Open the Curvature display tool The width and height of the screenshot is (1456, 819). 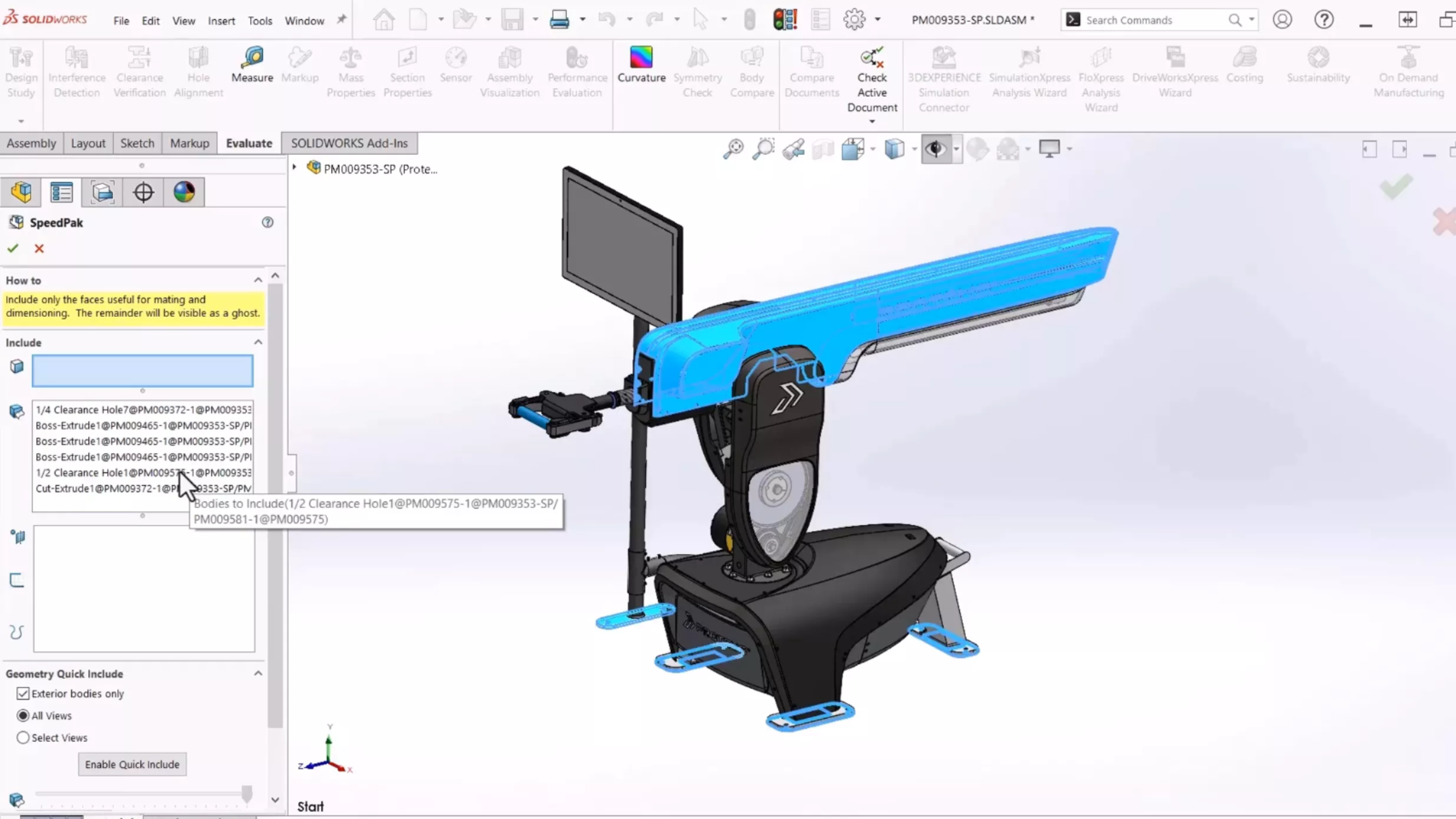tap(641, 64)
